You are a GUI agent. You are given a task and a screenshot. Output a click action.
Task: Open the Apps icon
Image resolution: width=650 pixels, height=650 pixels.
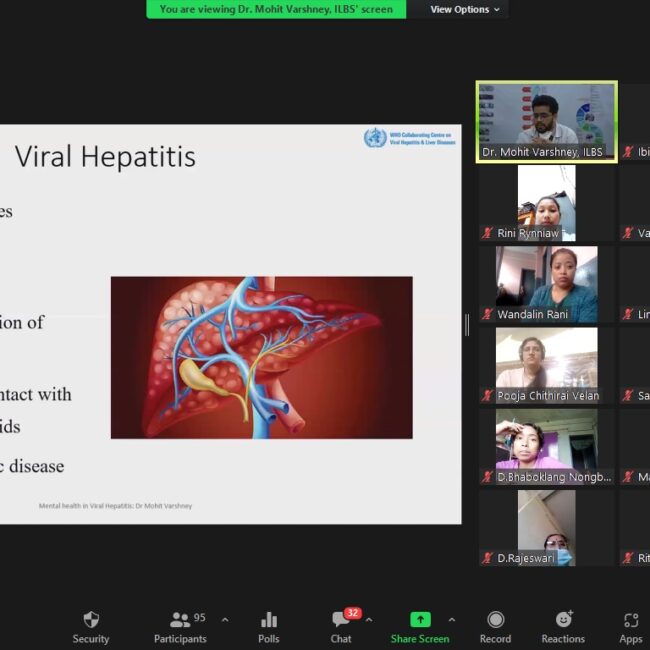tap(630, 620)
